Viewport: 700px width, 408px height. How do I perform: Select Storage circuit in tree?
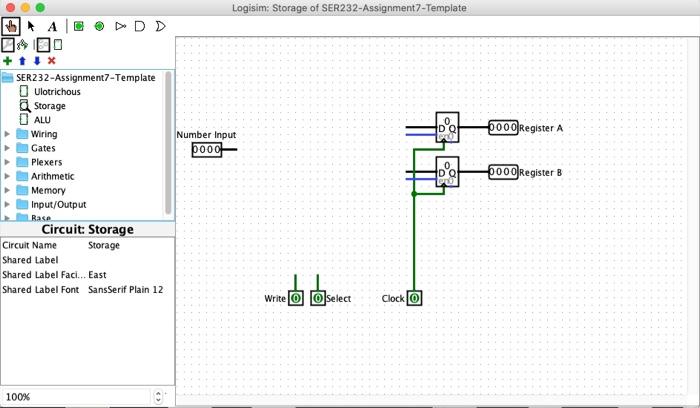tap(50, 106)
